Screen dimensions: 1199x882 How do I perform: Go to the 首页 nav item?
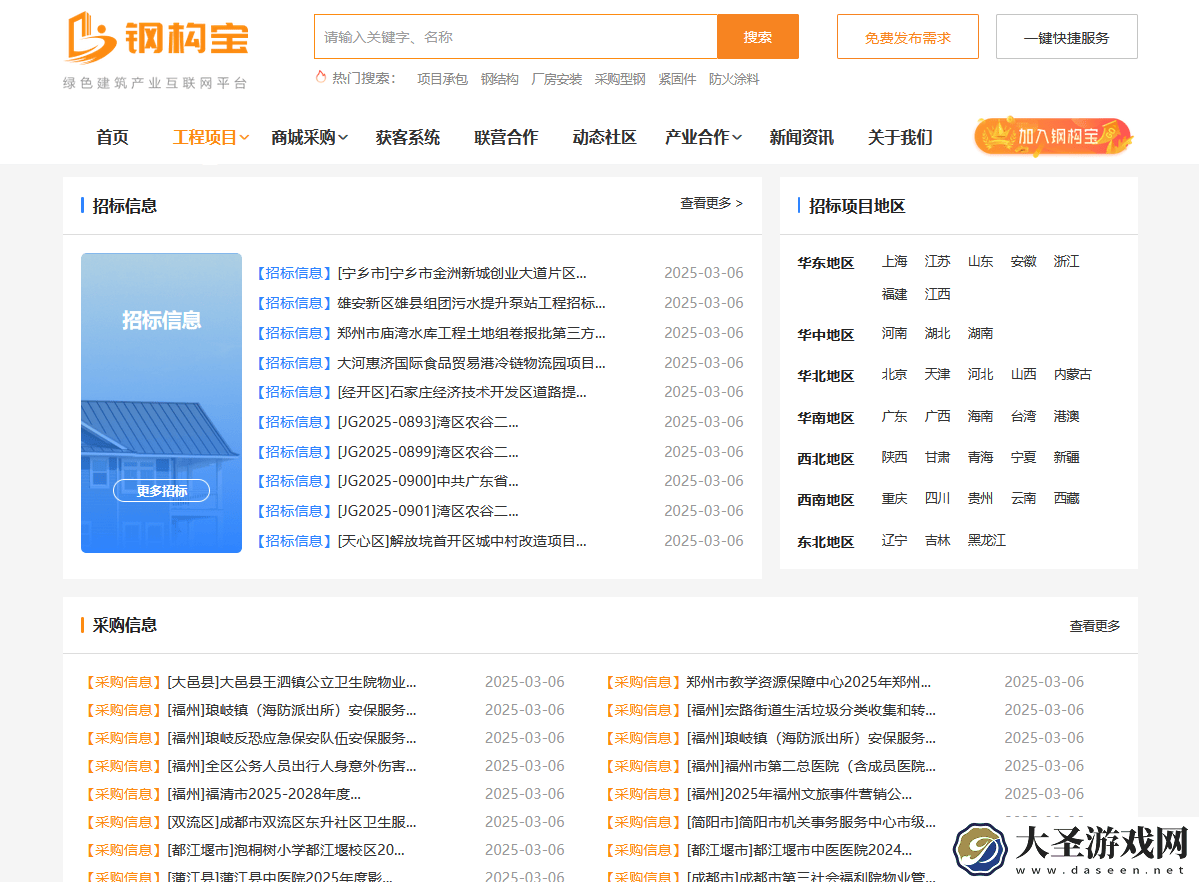112,138
